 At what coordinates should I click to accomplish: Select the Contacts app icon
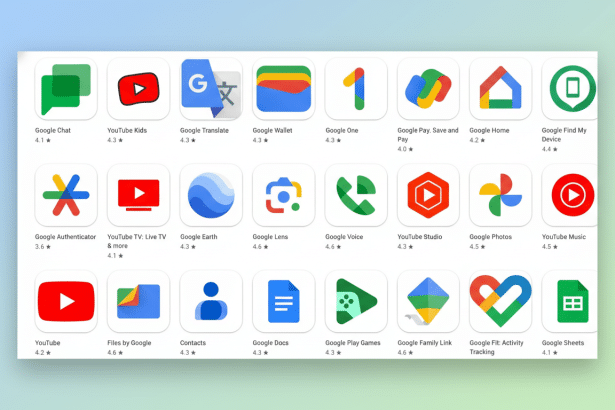tap(211, 301)
